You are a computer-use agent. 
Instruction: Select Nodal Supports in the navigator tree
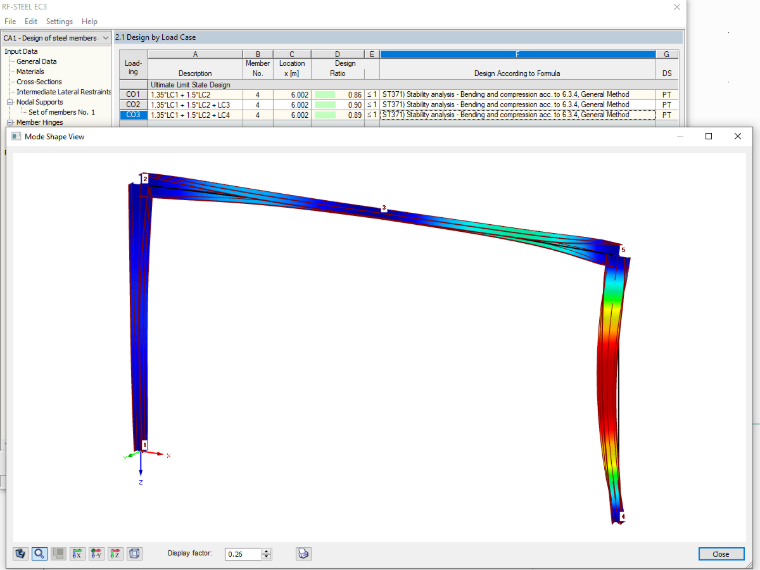(x=40, y=102)
